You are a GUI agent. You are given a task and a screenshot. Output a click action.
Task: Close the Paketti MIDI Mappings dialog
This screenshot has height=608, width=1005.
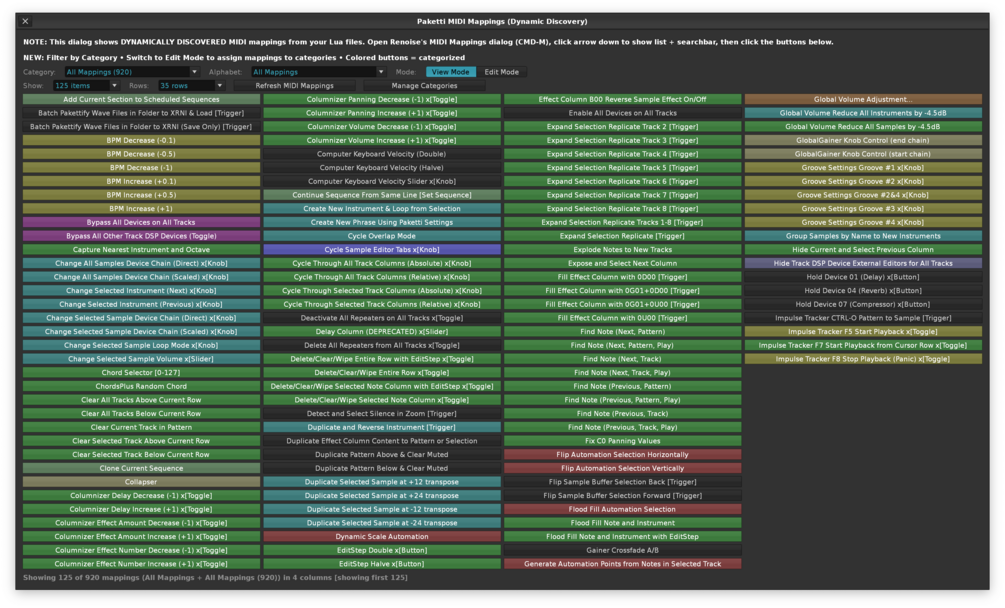click(25, 21)
